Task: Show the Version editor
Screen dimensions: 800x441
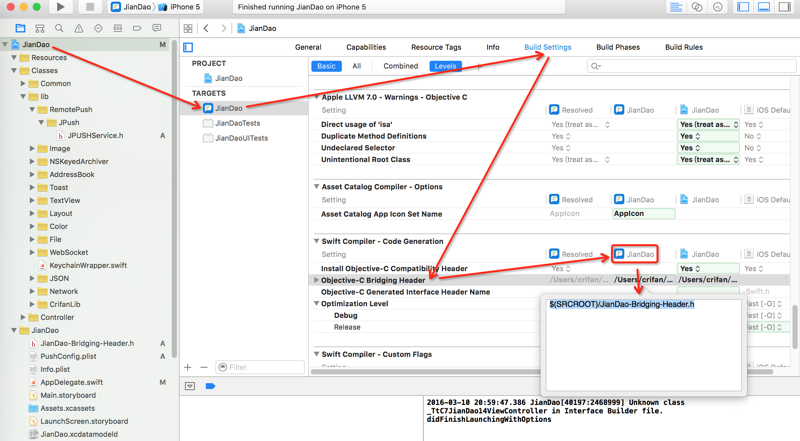Action: pos(718,7)
